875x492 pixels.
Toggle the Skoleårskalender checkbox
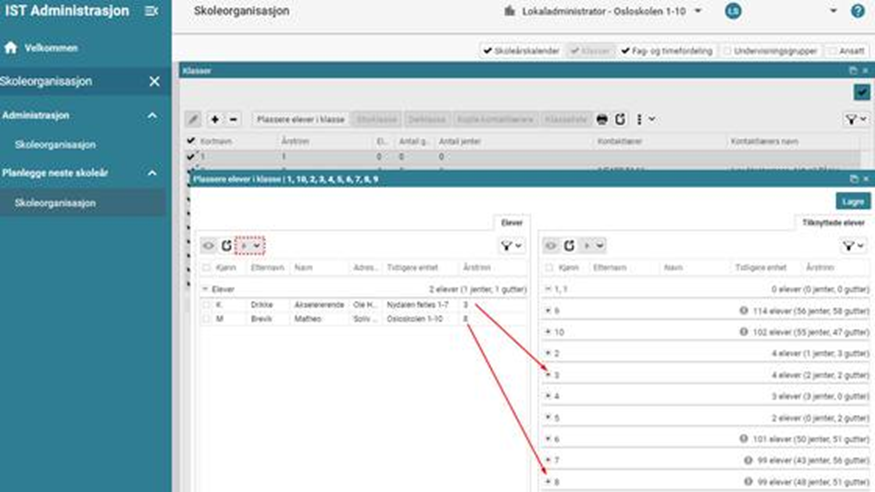coord(487,50)
